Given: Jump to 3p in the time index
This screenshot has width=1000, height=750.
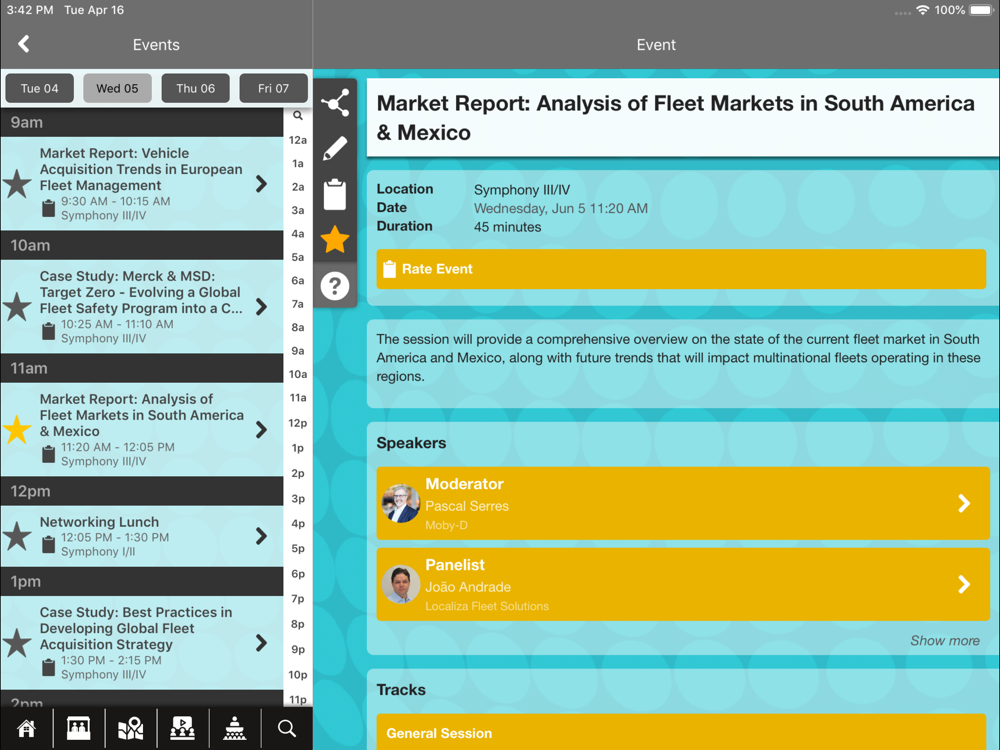Looking at the screenshot, I should coord(298,498).
